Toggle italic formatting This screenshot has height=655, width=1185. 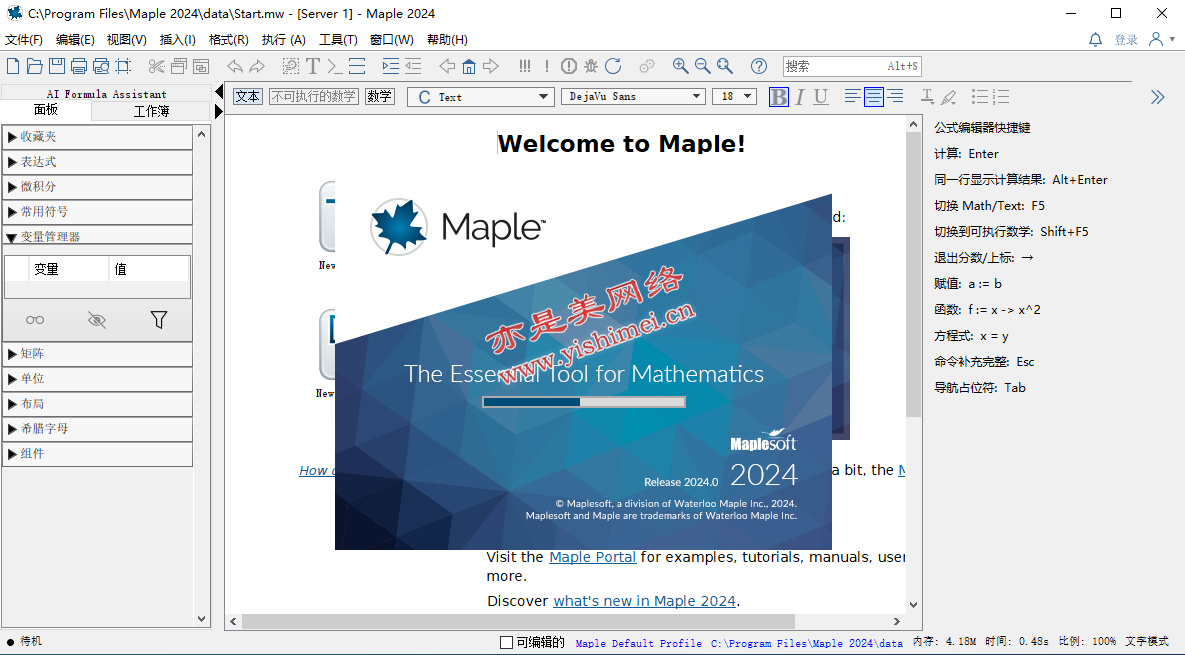point(800,97)
